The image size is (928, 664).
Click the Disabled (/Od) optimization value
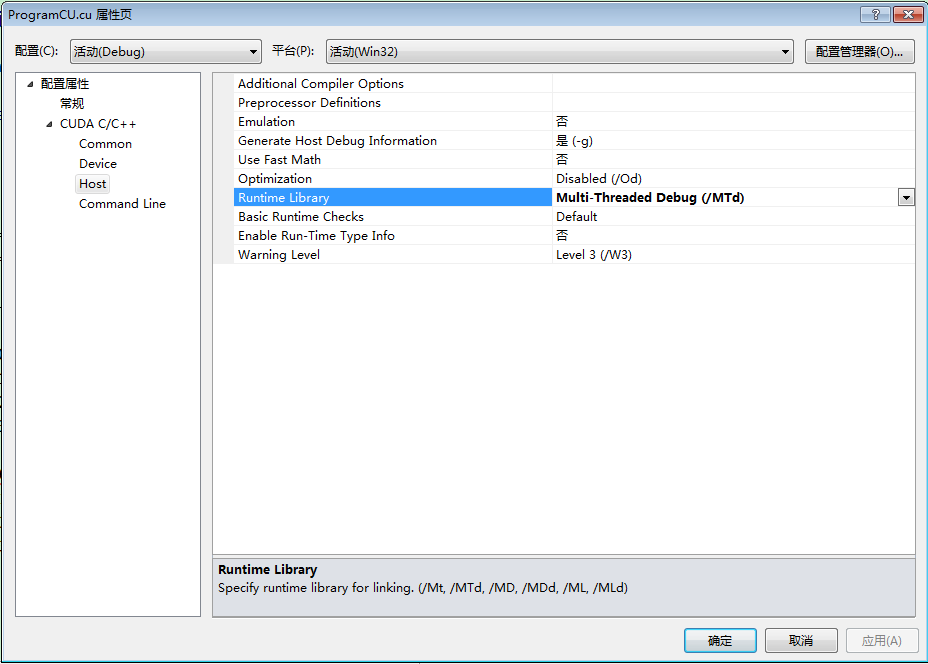click(x=598, y=178)
